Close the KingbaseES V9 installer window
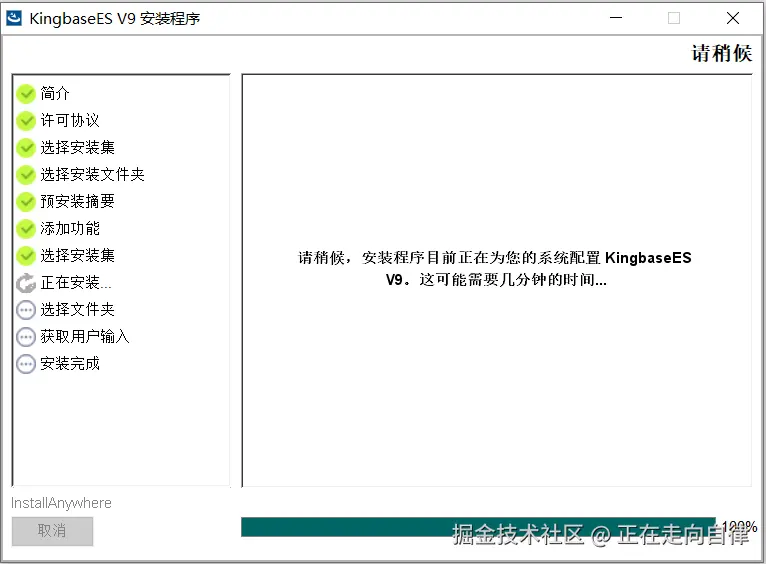Viewport: 766px width, 564px height. click(733, 18)
